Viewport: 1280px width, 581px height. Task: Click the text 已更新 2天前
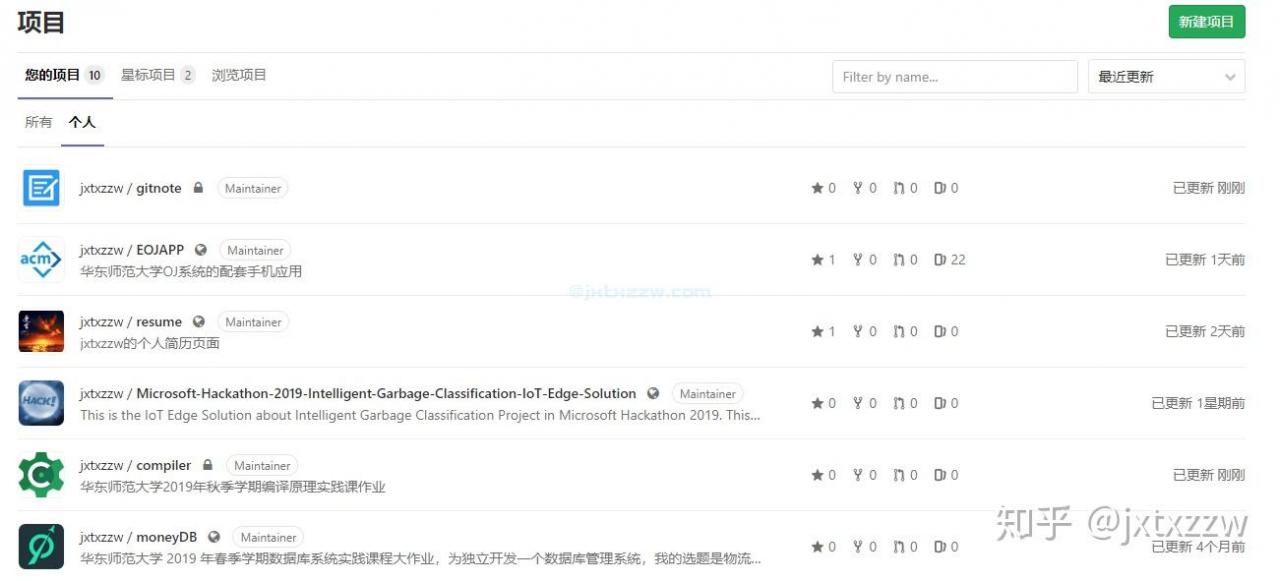tap(1205, 332)
